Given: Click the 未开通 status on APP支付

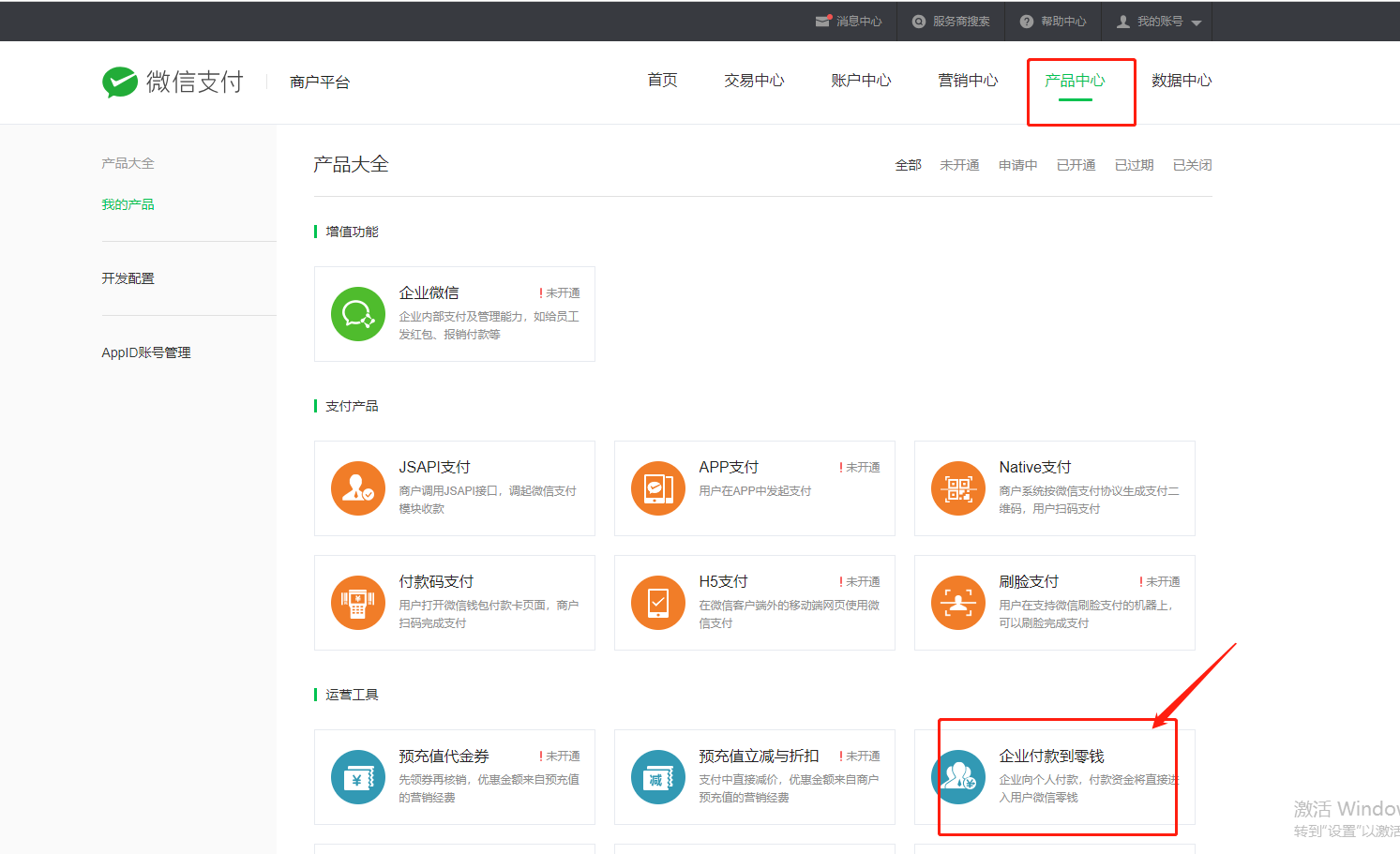Looking at the screenshot, I should coord(860,468).
